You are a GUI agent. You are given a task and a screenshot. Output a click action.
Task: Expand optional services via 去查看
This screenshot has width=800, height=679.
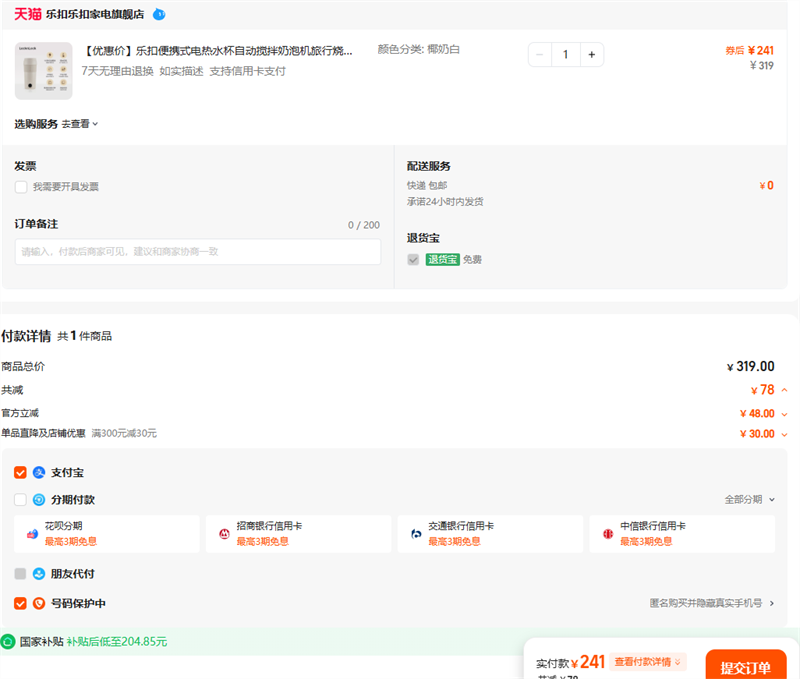[80, 124]
